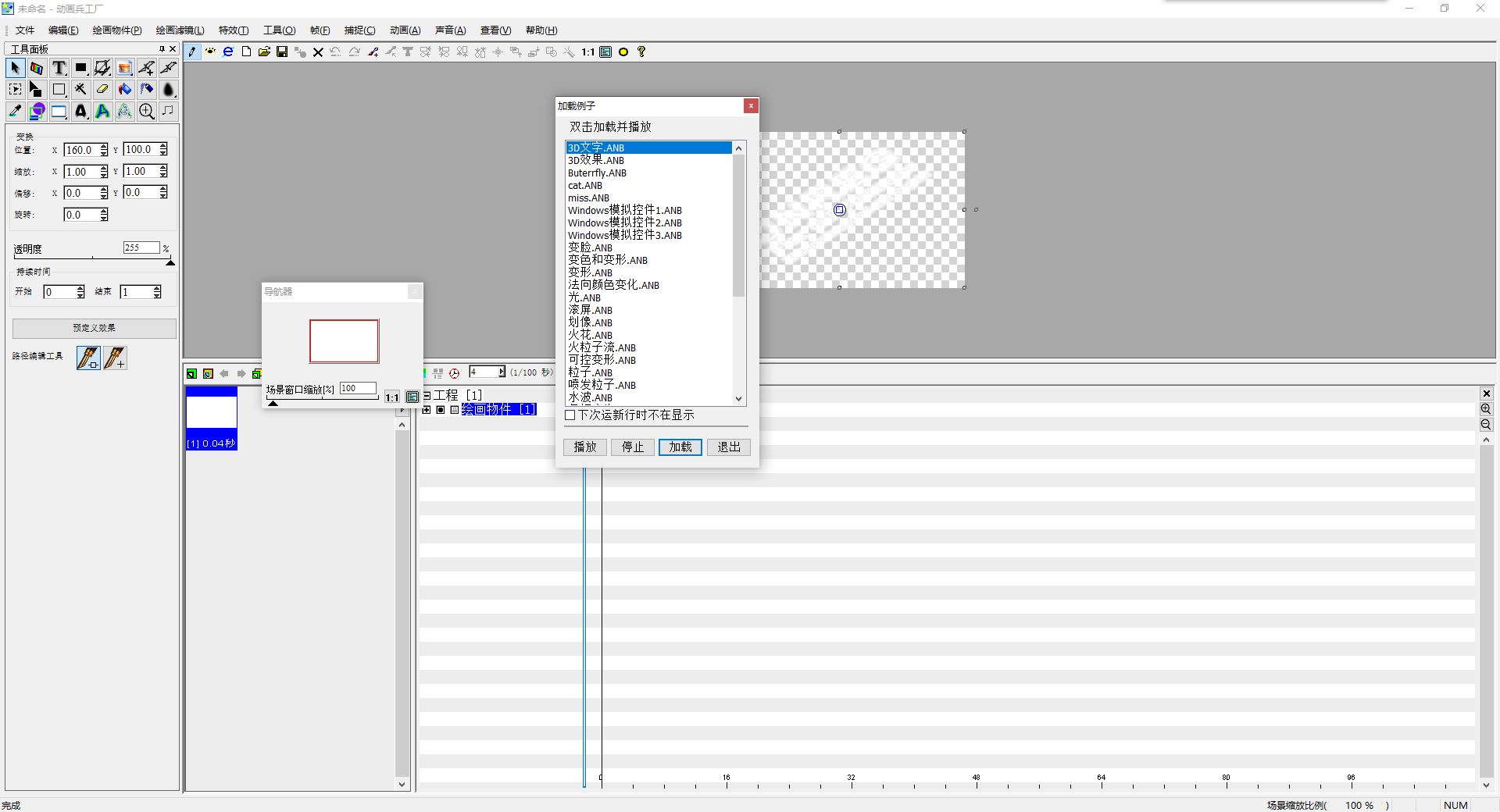Screen dimensions: 1500x812
Task: Open the 编辑(E) menu
Action: tap(63, 30)
